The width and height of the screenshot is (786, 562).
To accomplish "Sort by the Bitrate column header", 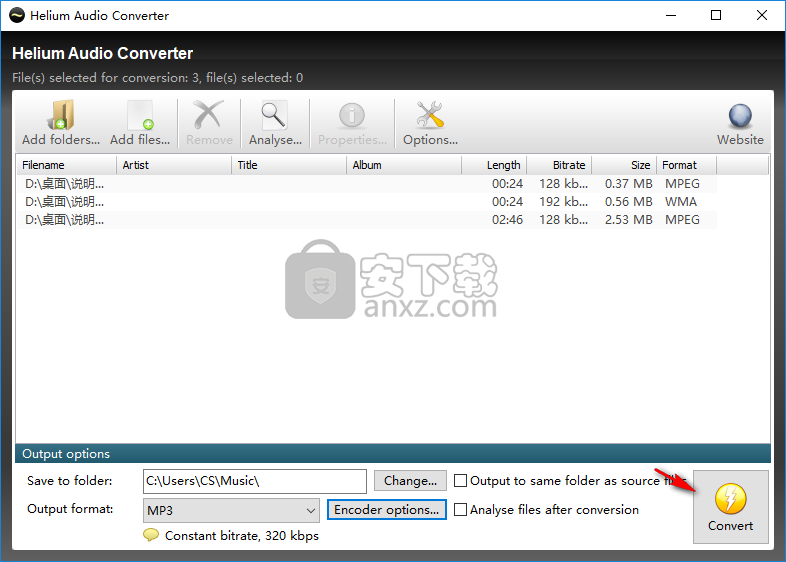I will [559, 165].
